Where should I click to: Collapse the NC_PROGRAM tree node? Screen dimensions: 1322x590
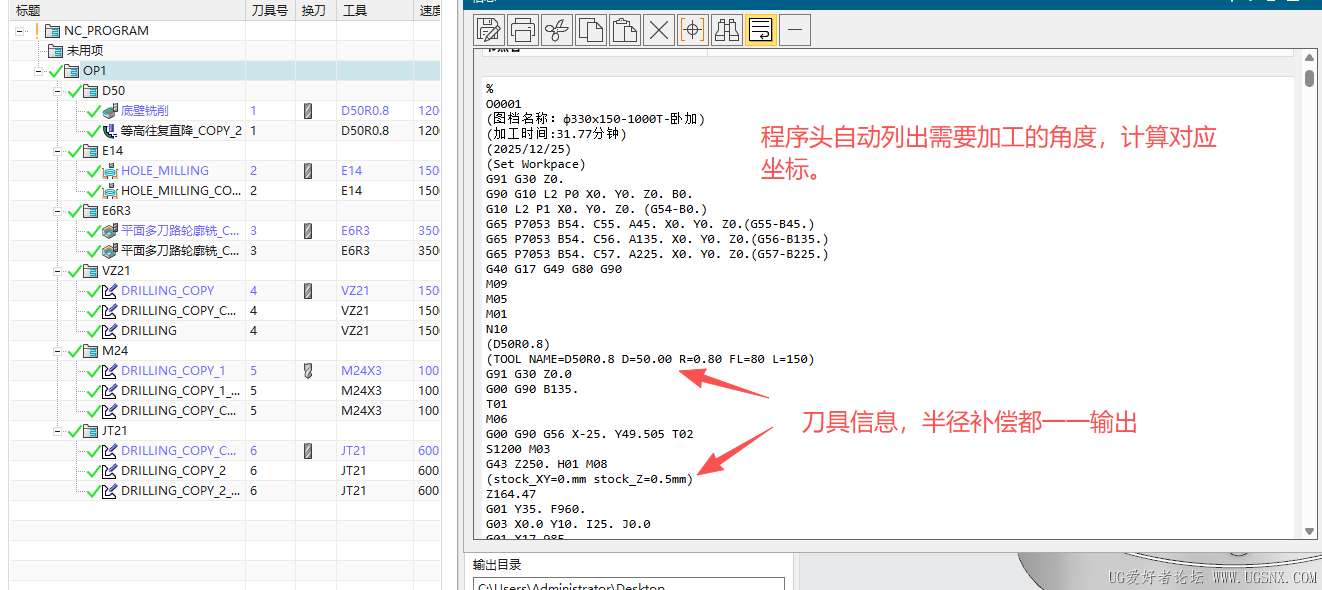20,30
